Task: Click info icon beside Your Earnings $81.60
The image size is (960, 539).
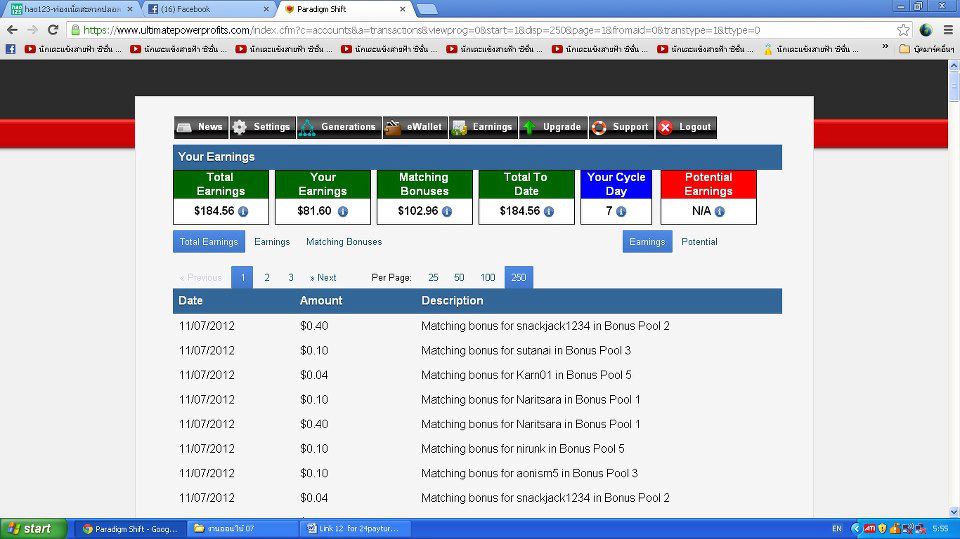Action: click(x=343, y=211)
